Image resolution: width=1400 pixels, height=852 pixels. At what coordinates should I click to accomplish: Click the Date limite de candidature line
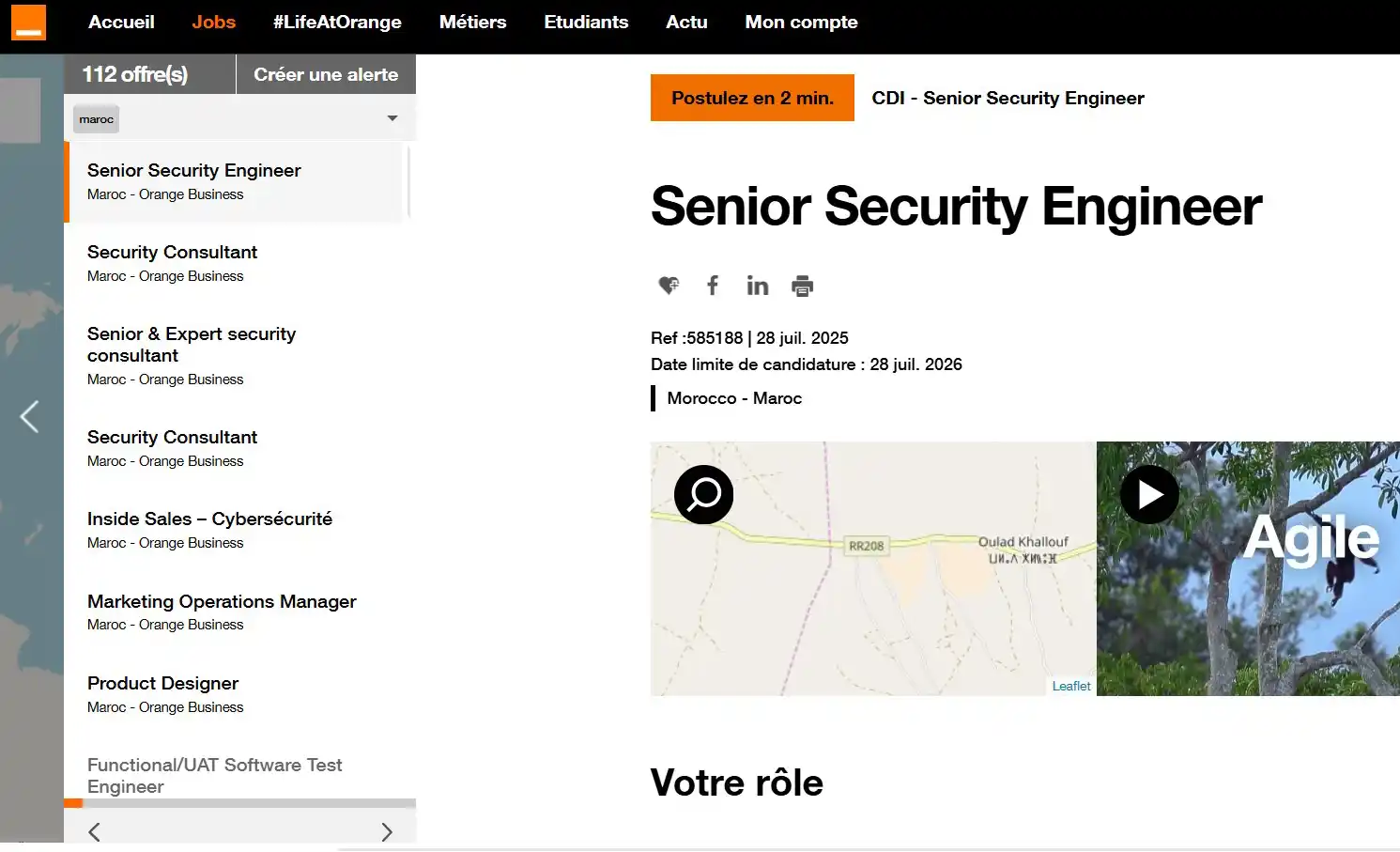(807, 364)
